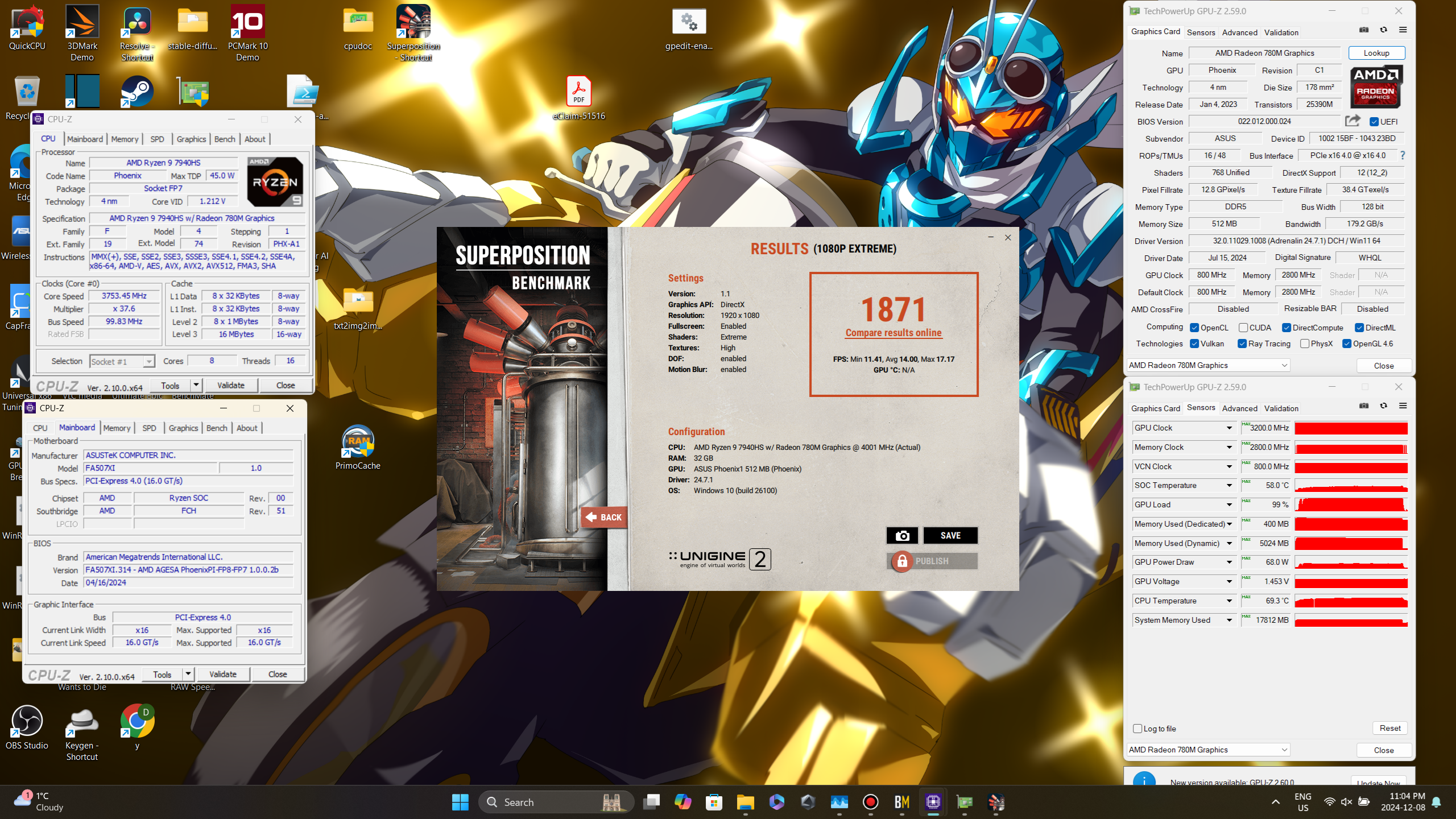
Task: Enable the Log to file checkbox
Action: tap(1137, 729)
